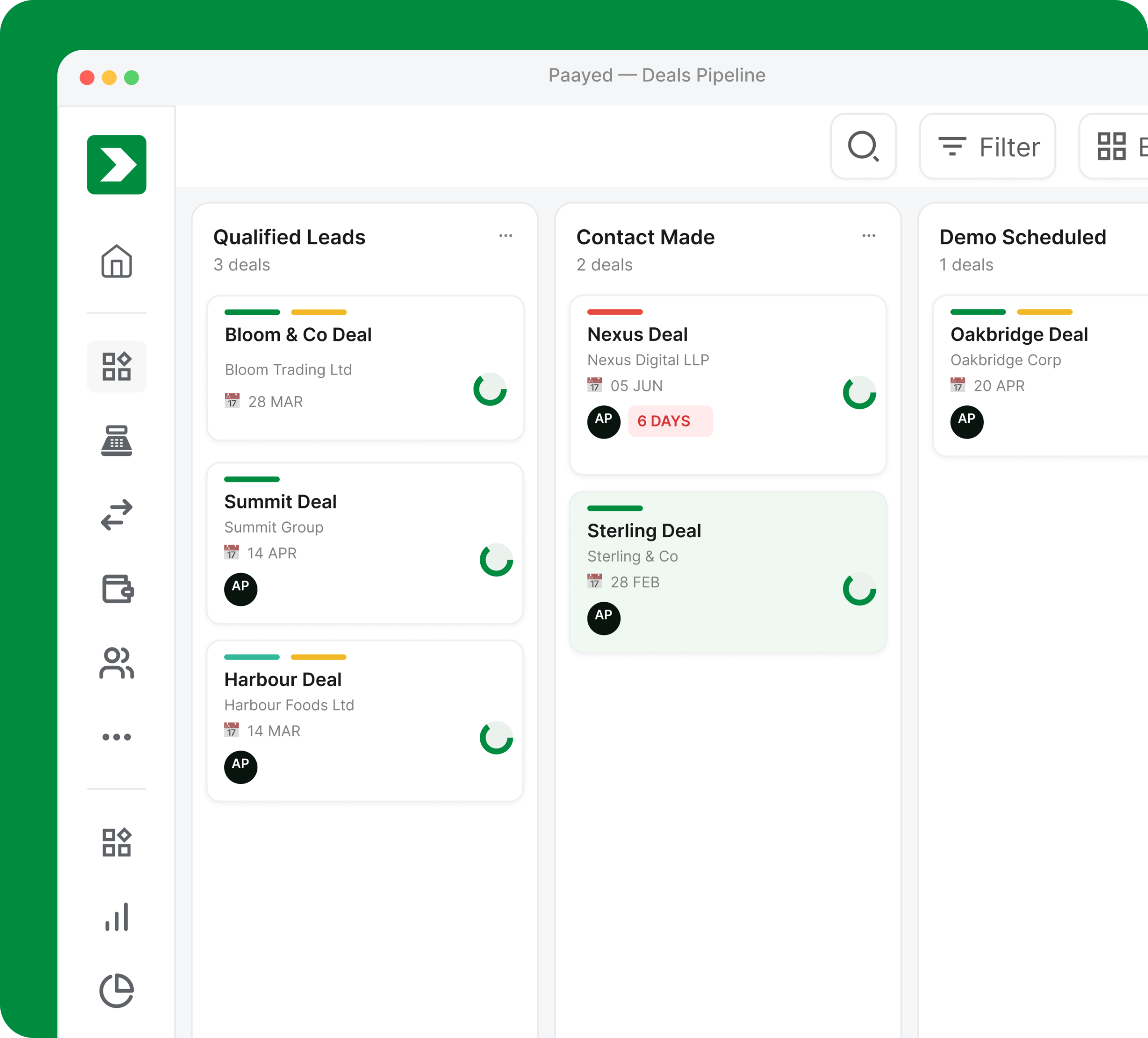
Task: Open the Summit Deal card title
Action: (280, 502)
